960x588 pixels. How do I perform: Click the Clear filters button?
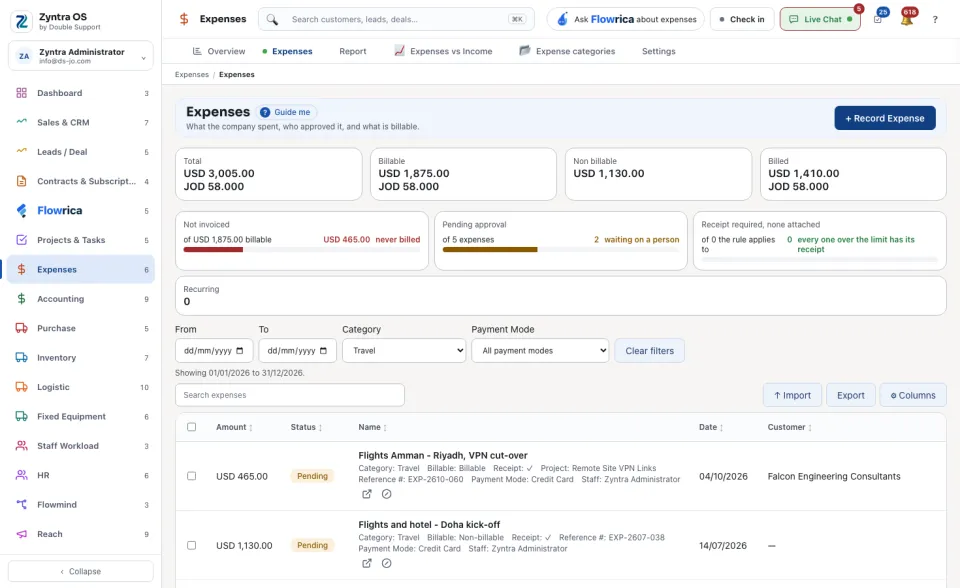(650, 351)
